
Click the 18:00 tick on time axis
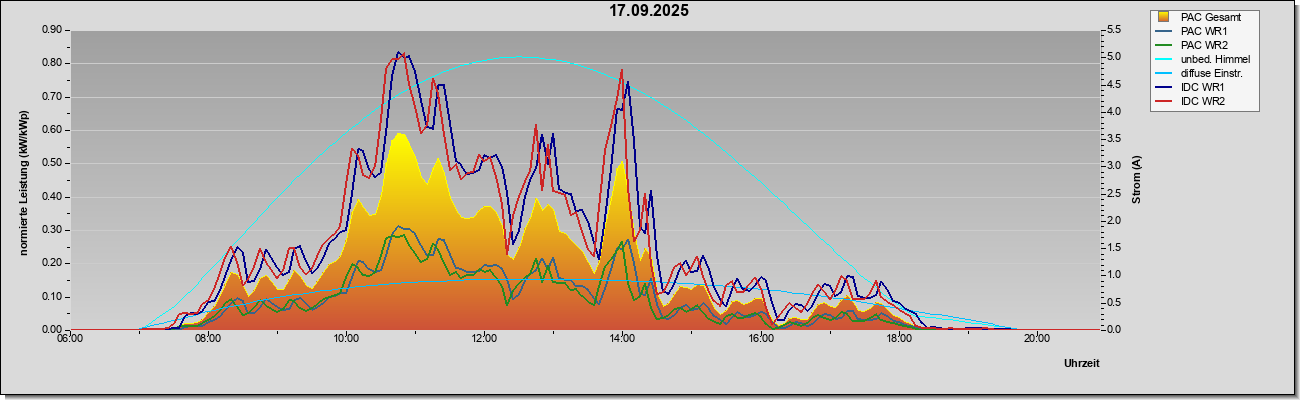[x=898, y=338]
